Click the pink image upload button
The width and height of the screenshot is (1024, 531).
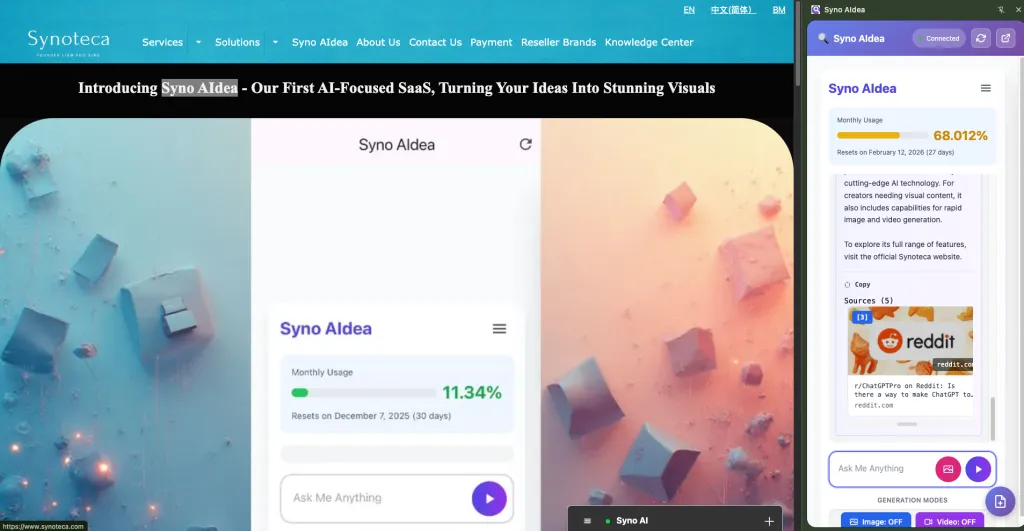click(948, 469)
